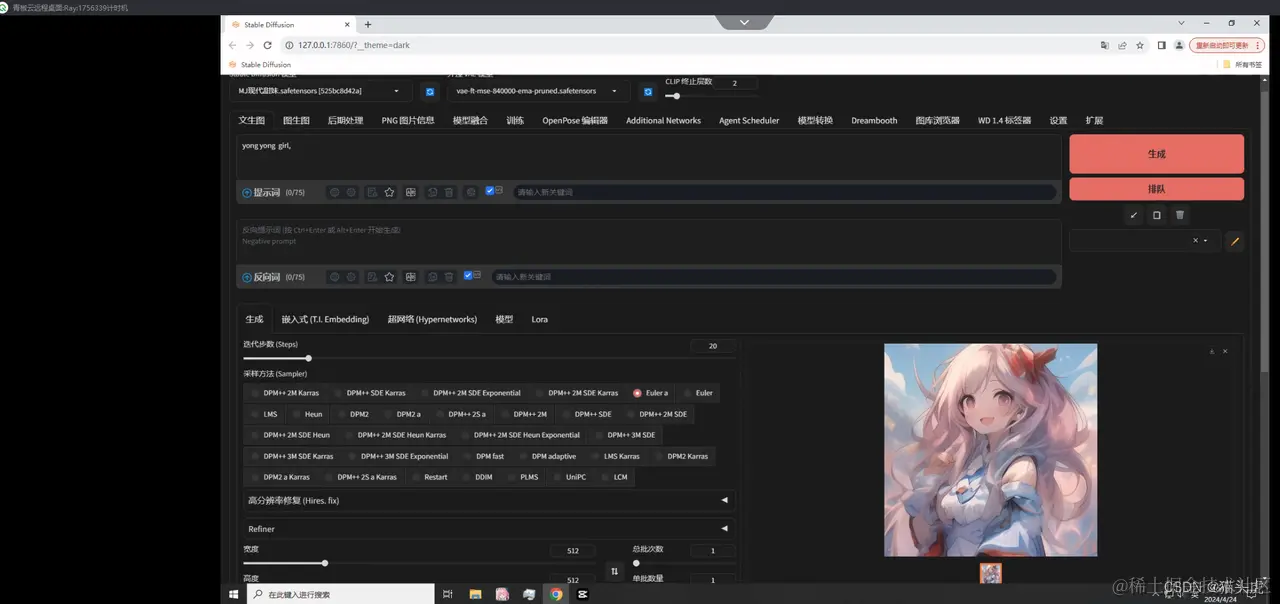
Task: Click the clipboard icon under the 排队 button
Action: coord(1157,215)
